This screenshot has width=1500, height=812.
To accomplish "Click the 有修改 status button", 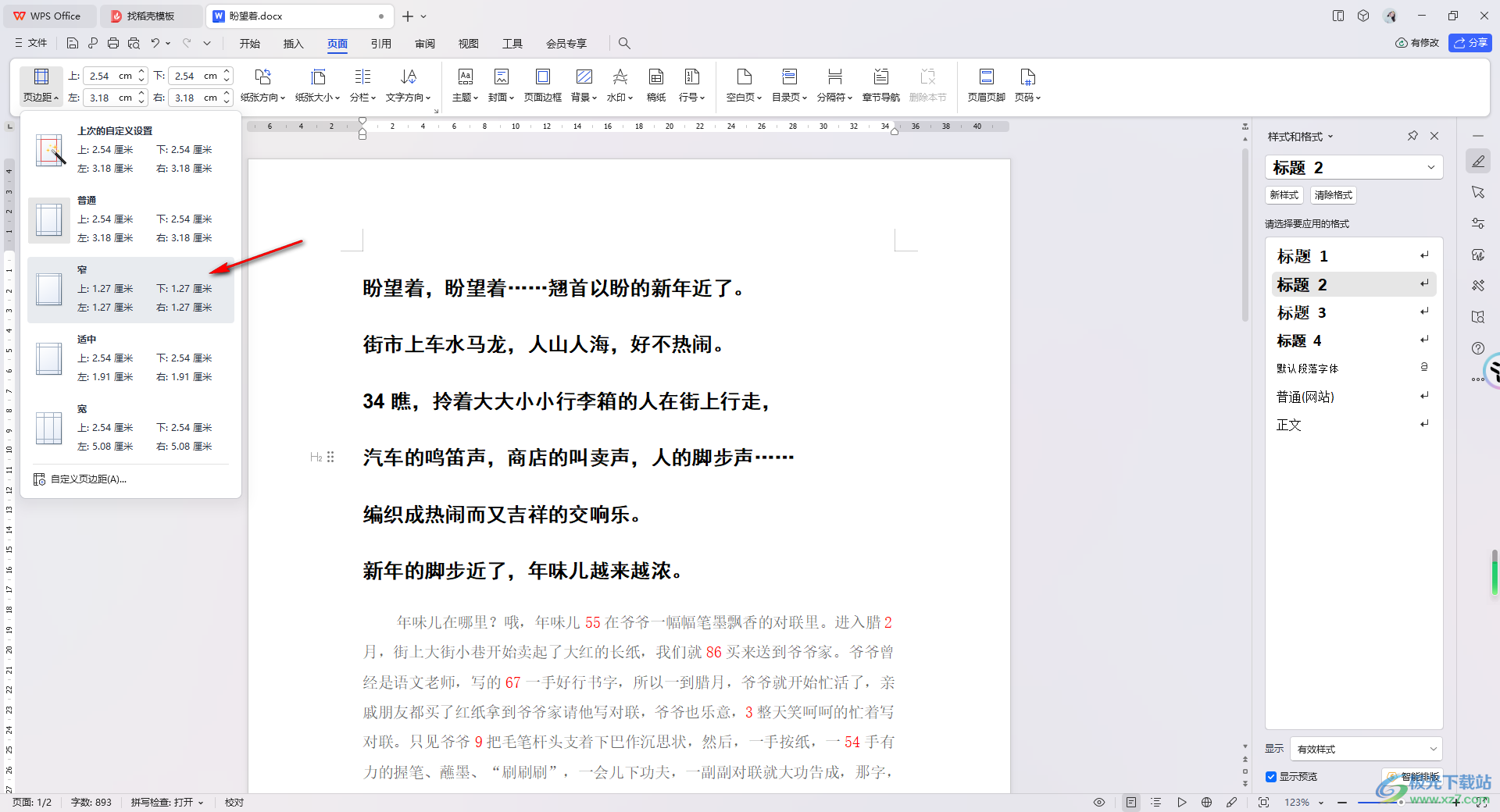I will click(1417, 43).
